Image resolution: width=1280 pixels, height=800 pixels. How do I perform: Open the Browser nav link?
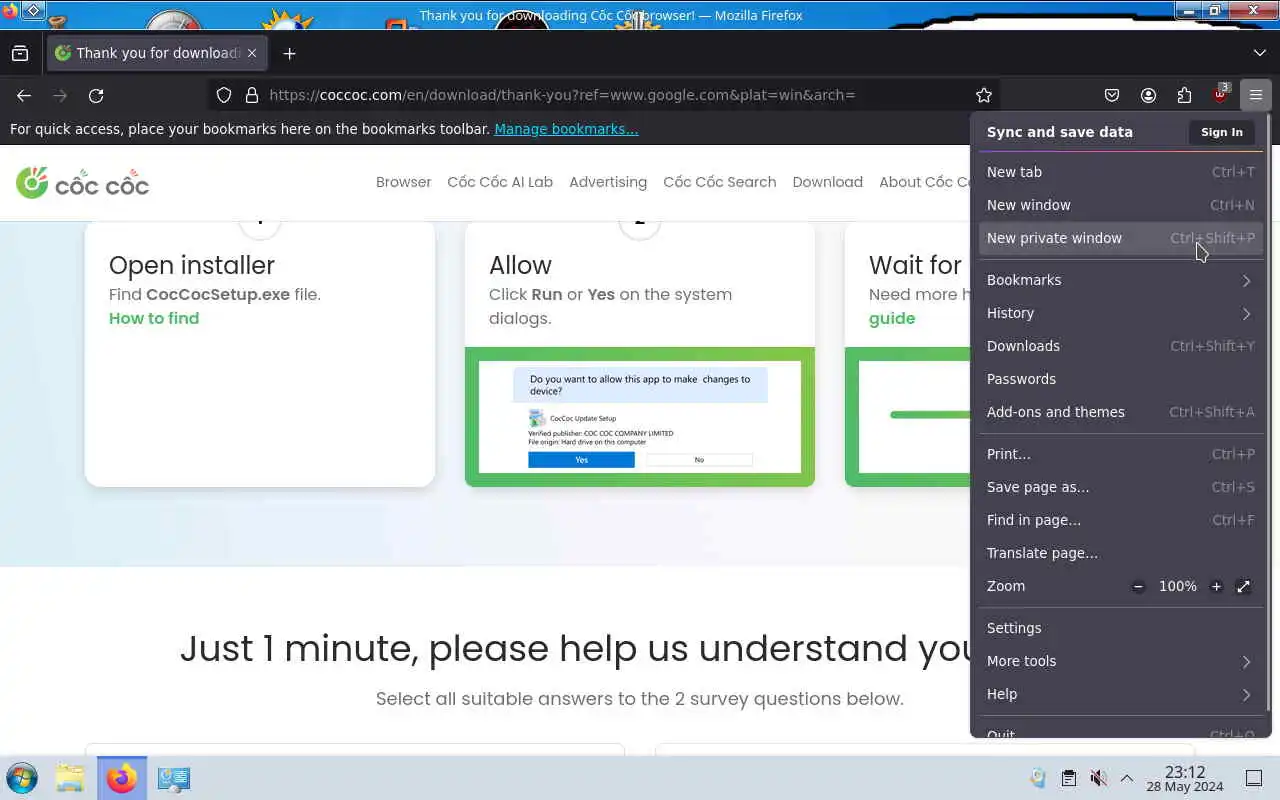coord(403,182)
